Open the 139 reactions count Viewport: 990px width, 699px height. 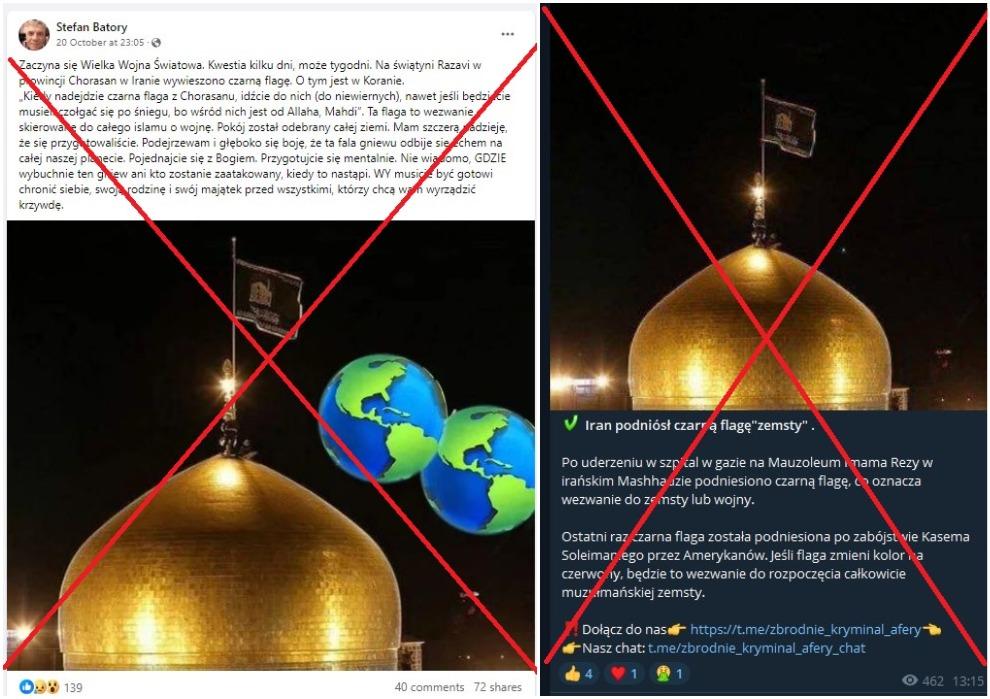(x=73, y=687)
